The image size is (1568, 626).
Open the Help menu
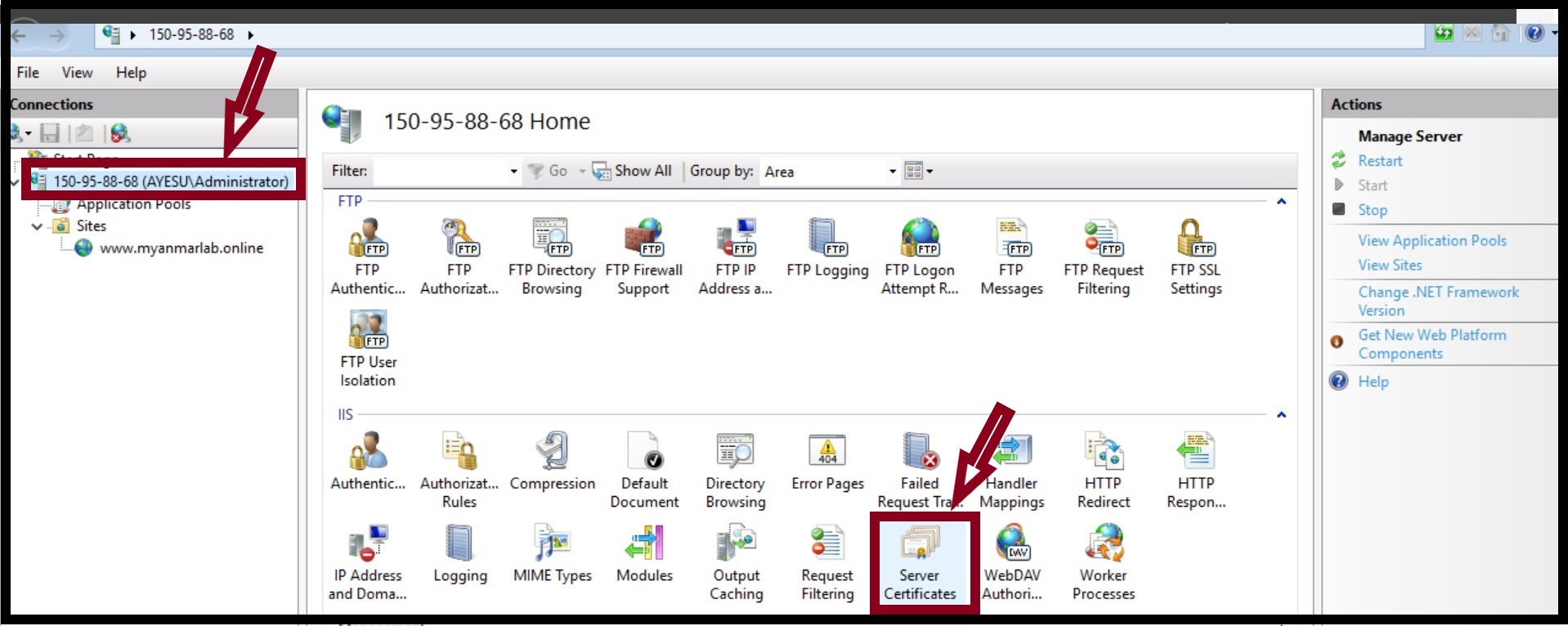131,73
